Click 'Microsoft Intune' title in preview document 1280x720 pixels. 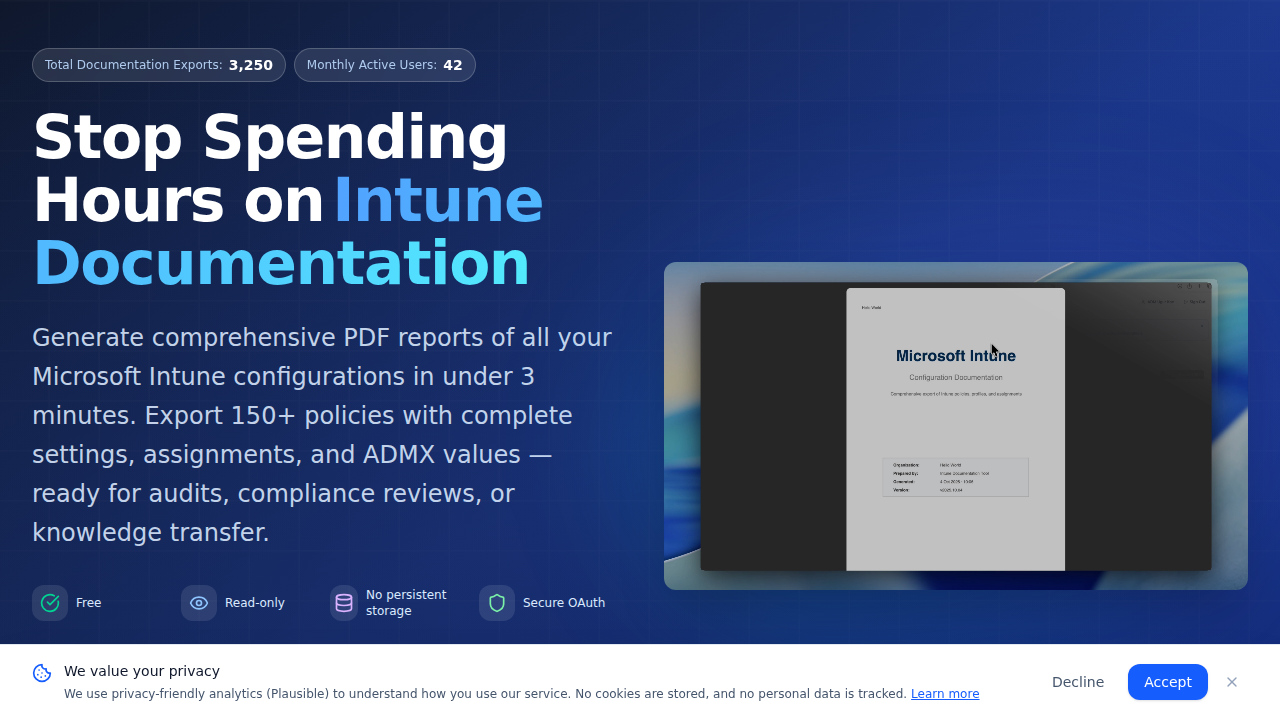[x=956, y=356]
